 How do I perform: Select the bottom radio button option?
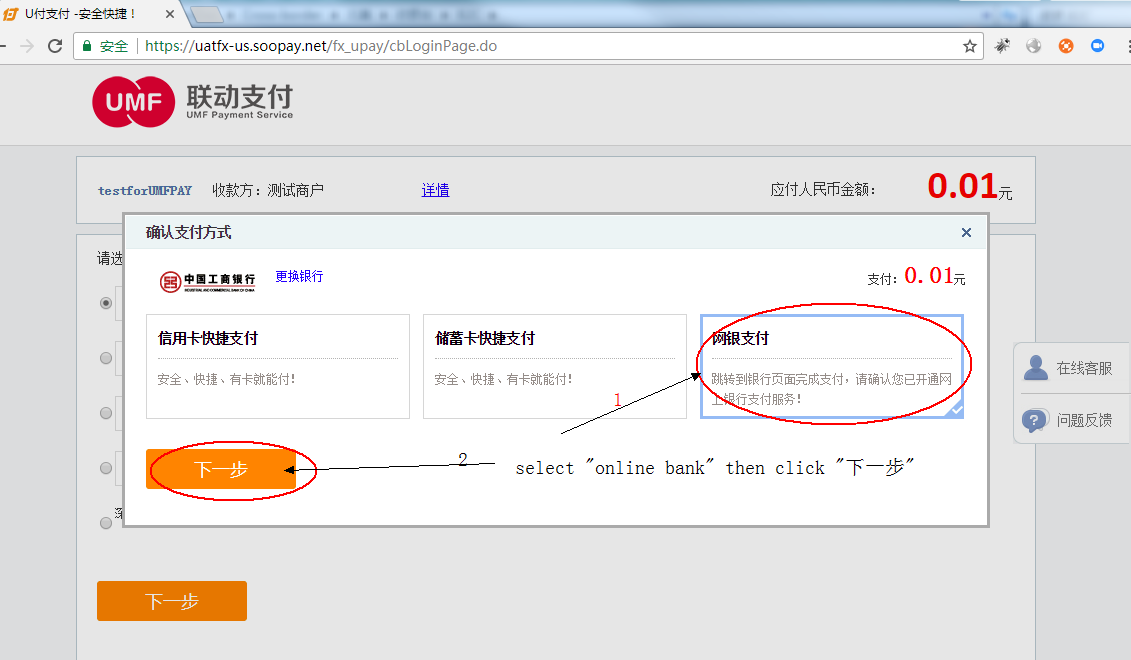point(106,521)
